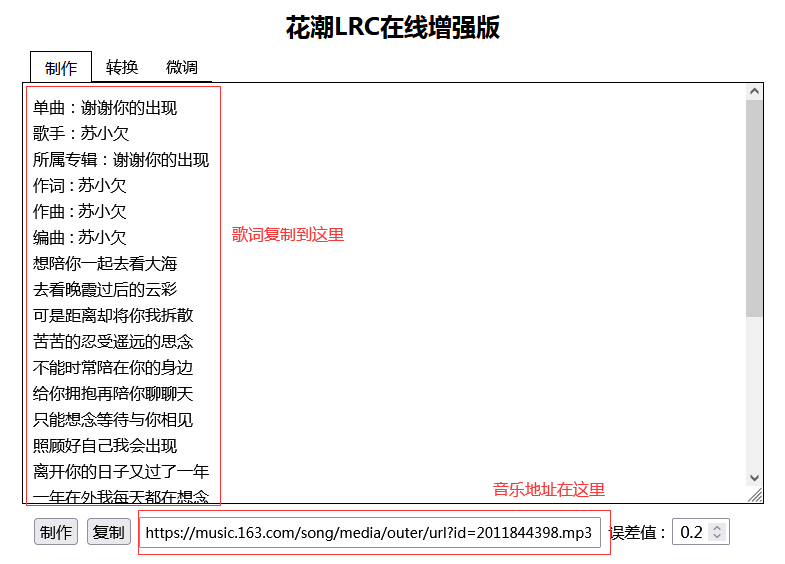The image size is (785, 564).
Task: Click the vertical scrollbar thumb
Action: (754, 208)
